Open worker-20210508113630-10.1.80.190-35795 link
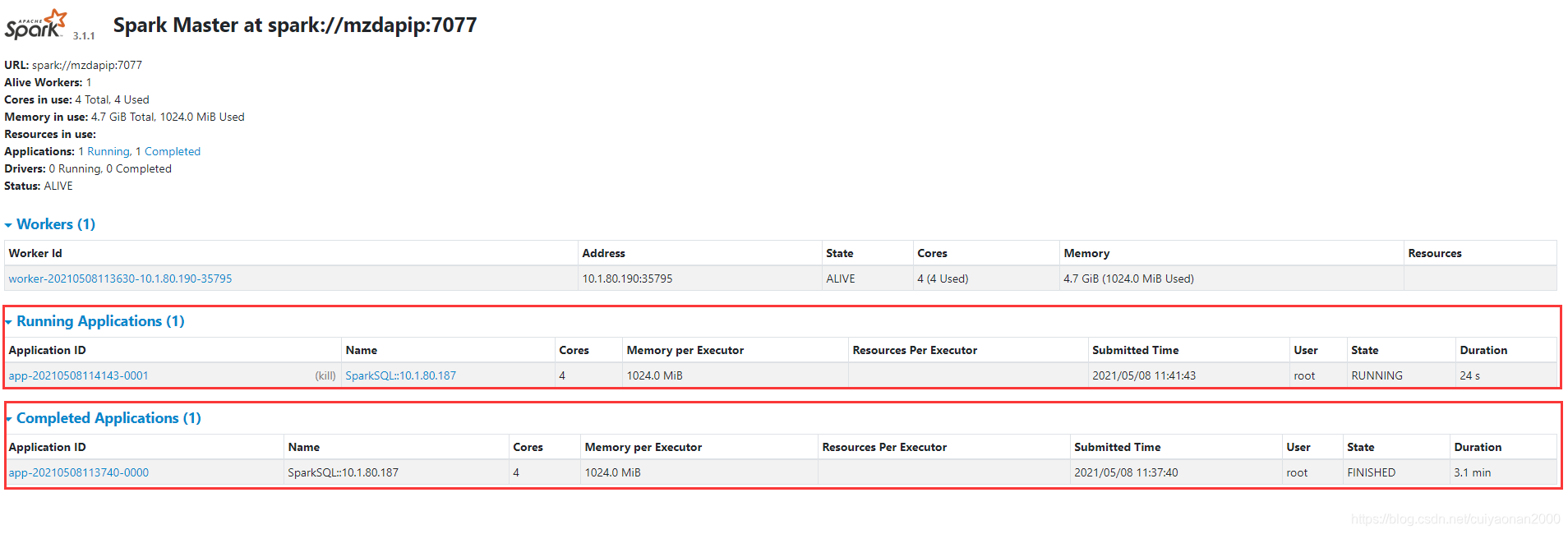The image size is (1568, 534). [x=120, y=279]
